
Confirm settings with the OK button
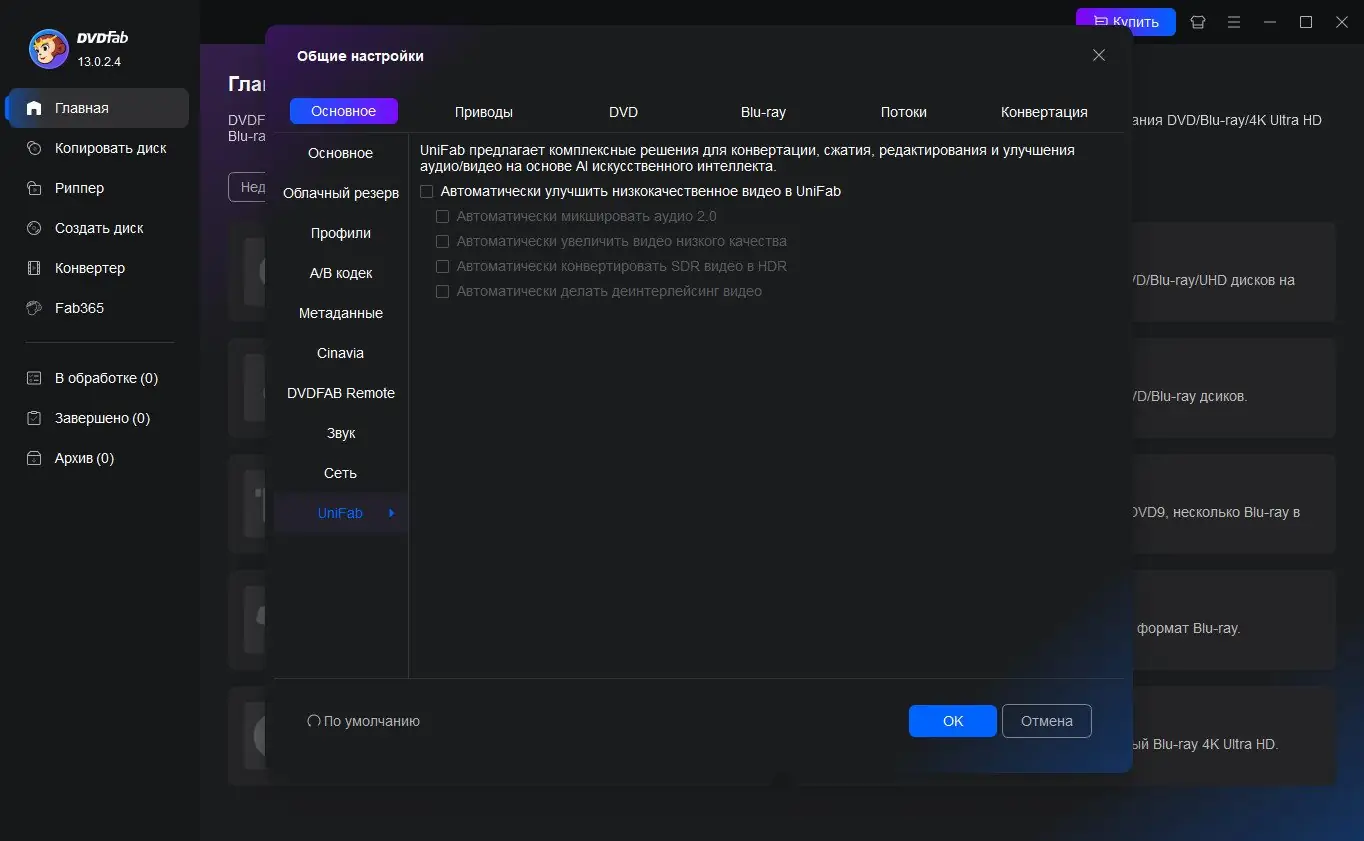[953, 721]
